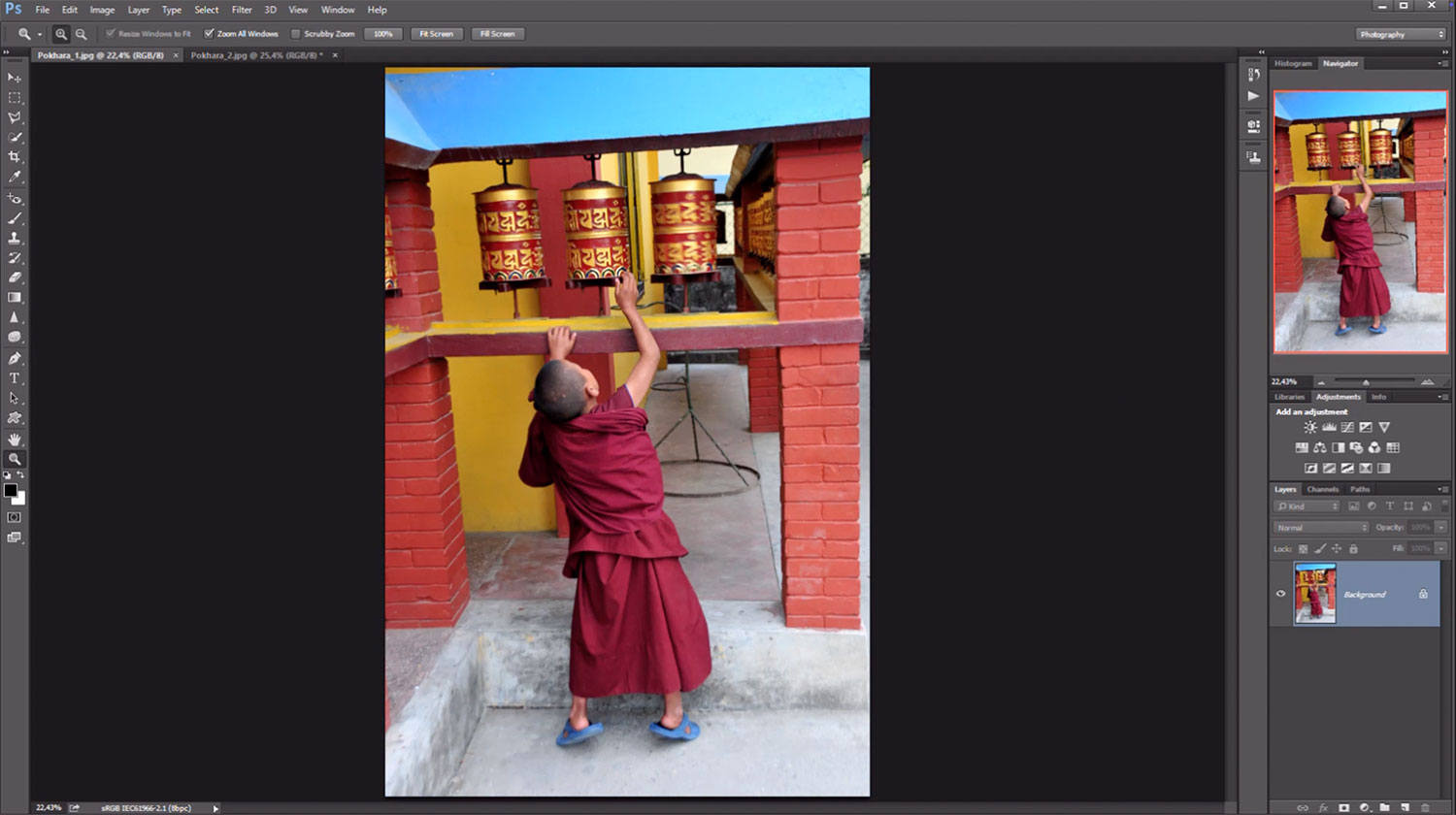Open the Navigator panel flyout menu

[x=1443, y=63]
